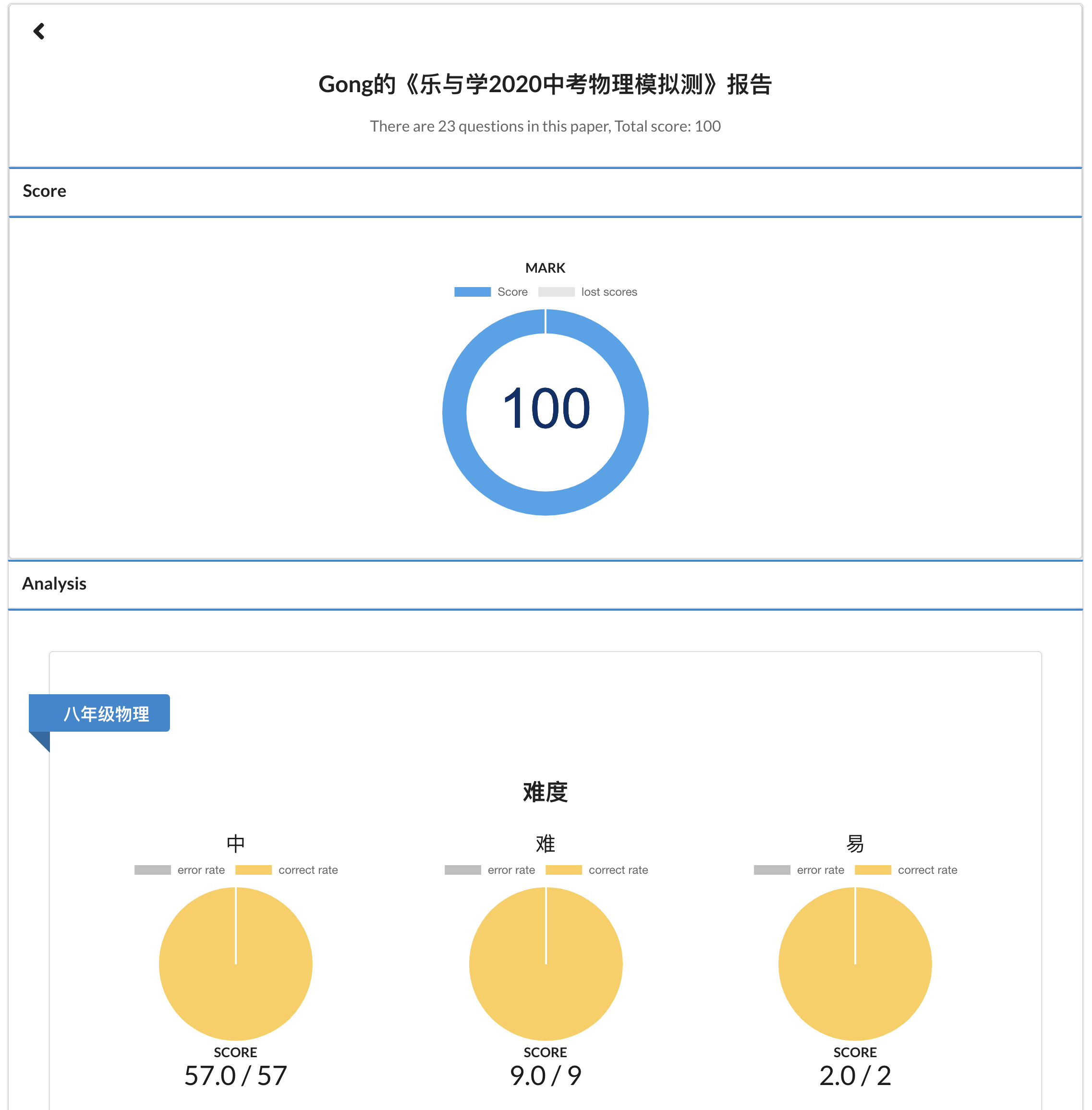Toggle error rate legend under 中

pyautogui.click(x=201, y=870)
